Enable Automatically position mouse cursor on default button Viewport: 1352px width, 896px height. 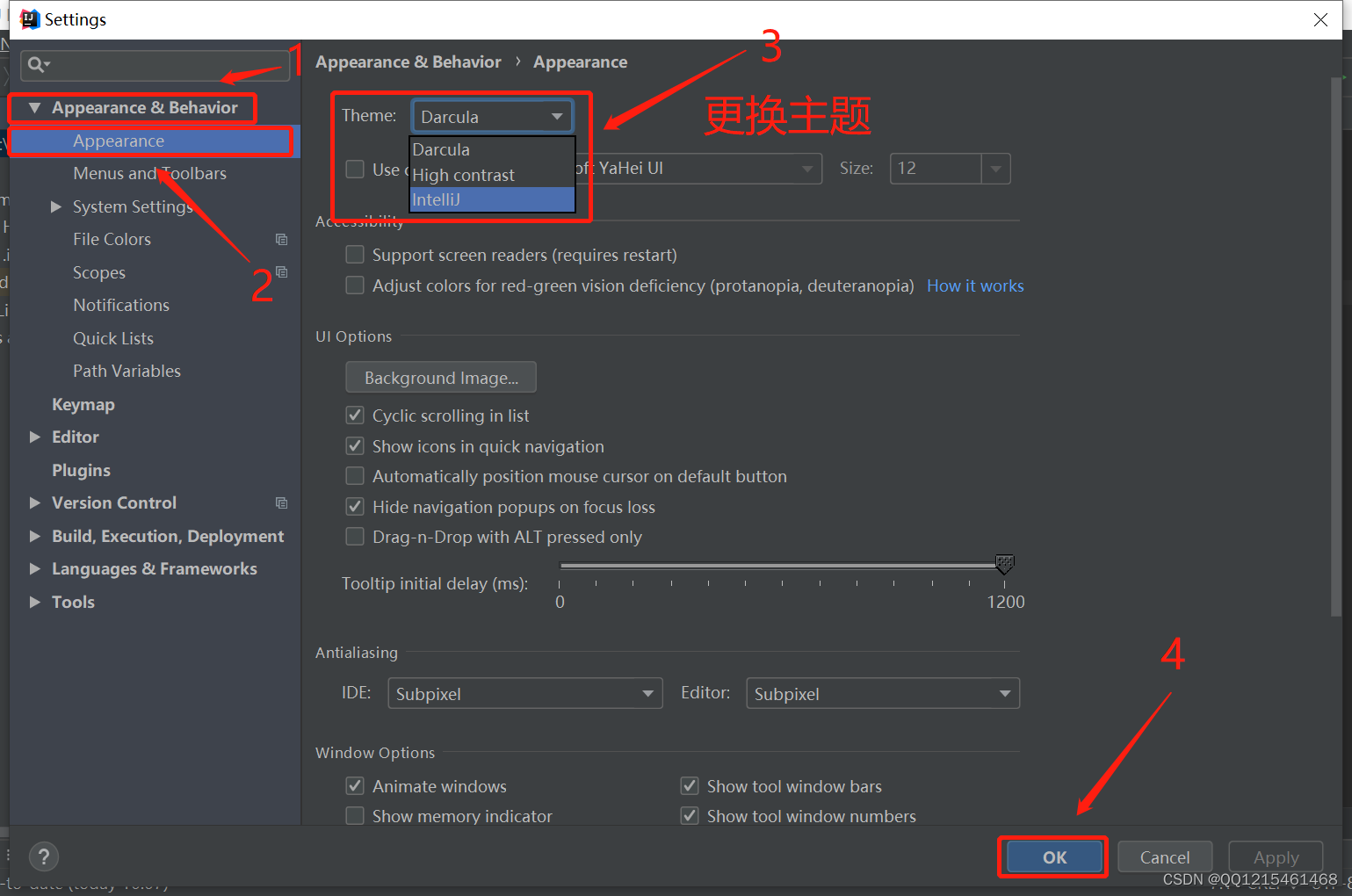[x=355, y=476]
